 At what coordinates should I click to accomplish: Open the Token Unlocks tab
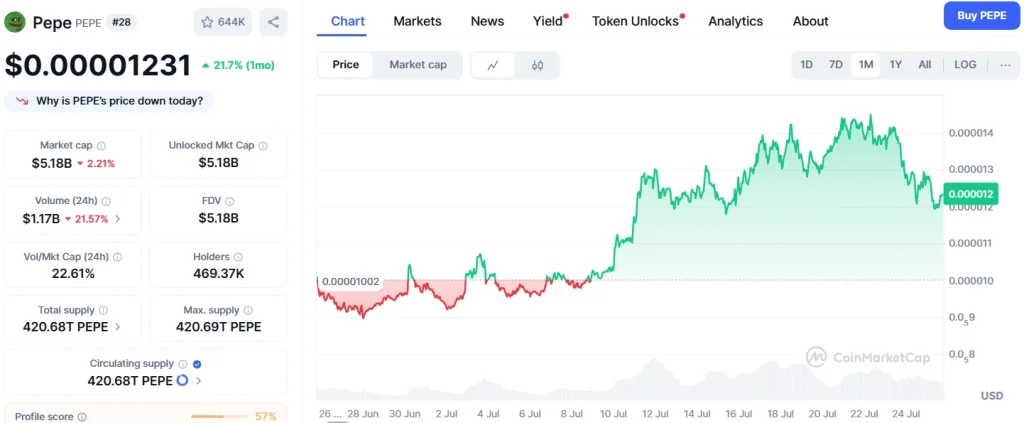[637, 21]
